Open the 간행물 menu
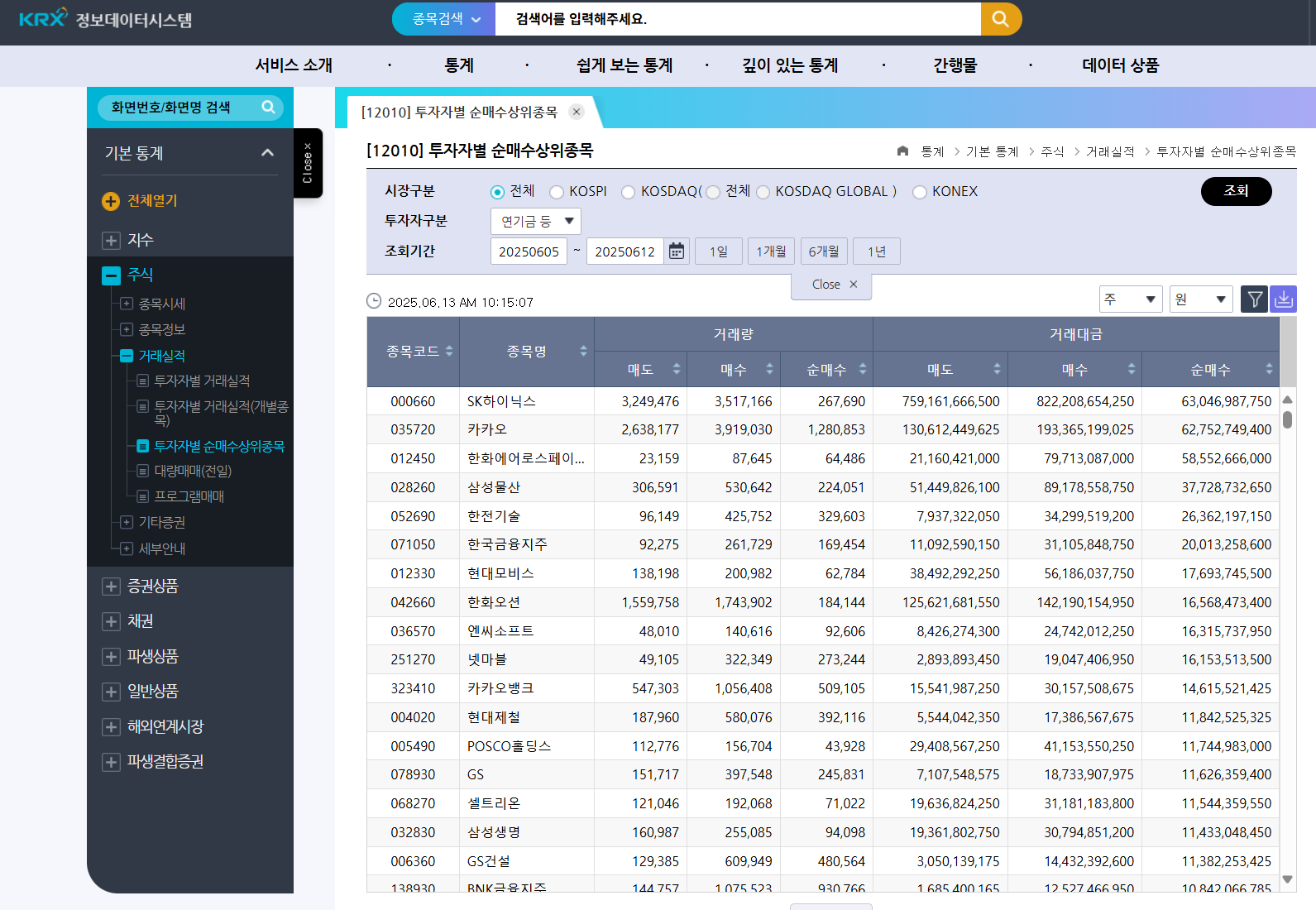 [x=955, y=65]
